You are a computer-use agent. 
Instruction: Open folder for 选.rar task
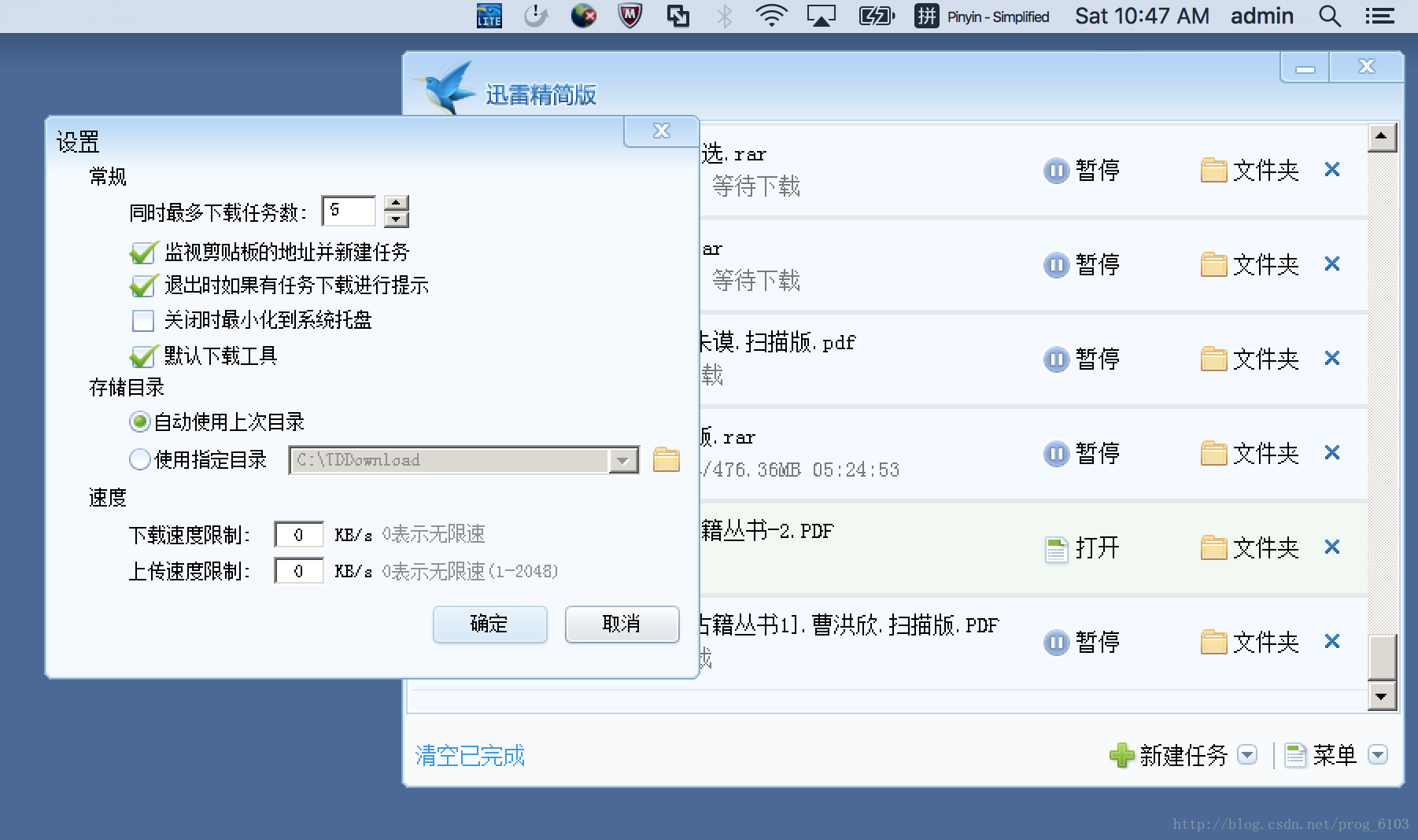tap(1250, 170)
